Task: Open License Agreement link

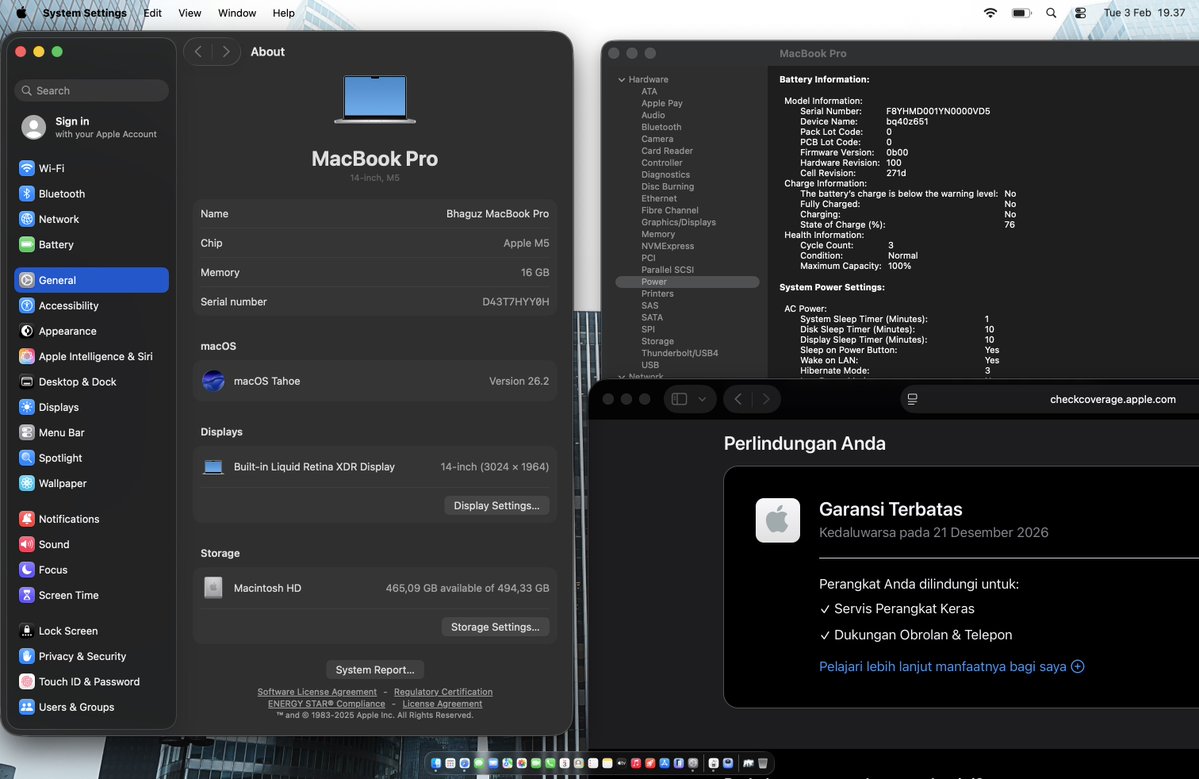Action: (x=442, y=704)
